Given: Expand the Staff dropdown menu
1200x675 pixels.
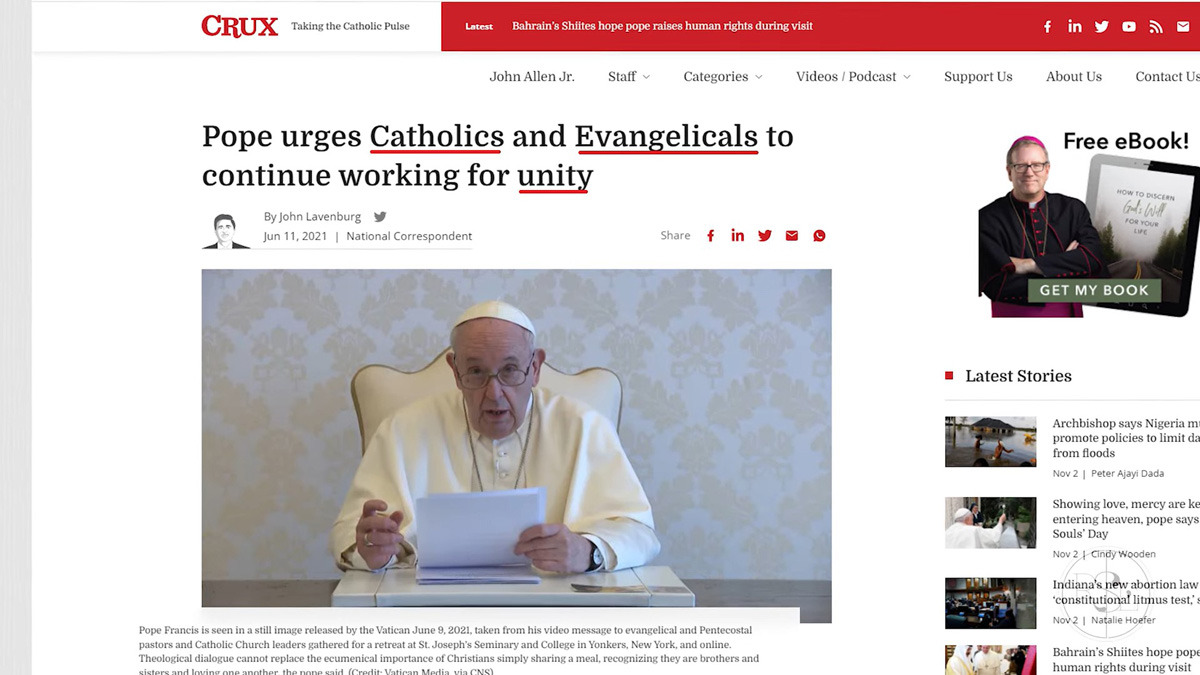Looking at the screenshot, I should click(x=629, y=76).
